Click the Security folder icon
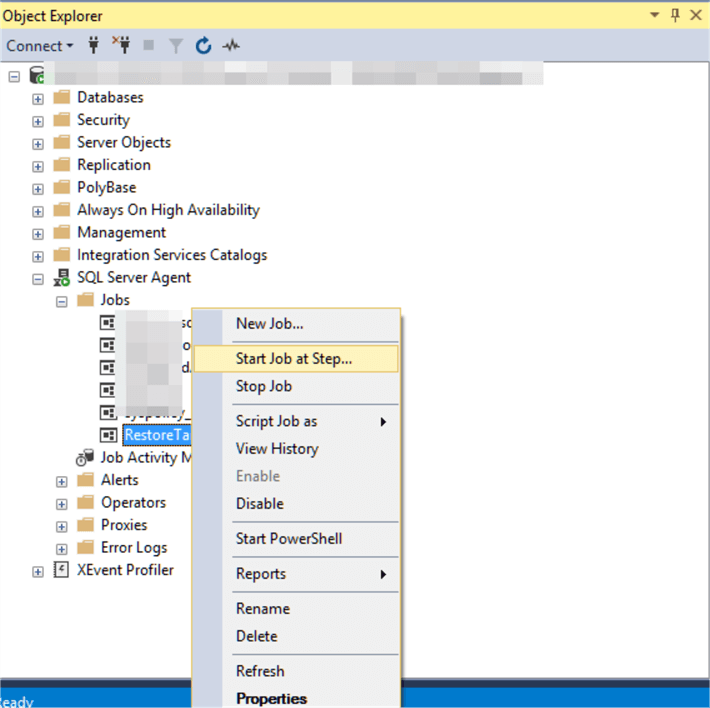The width and height of the screenshot is (710, 708). [62, 120]
